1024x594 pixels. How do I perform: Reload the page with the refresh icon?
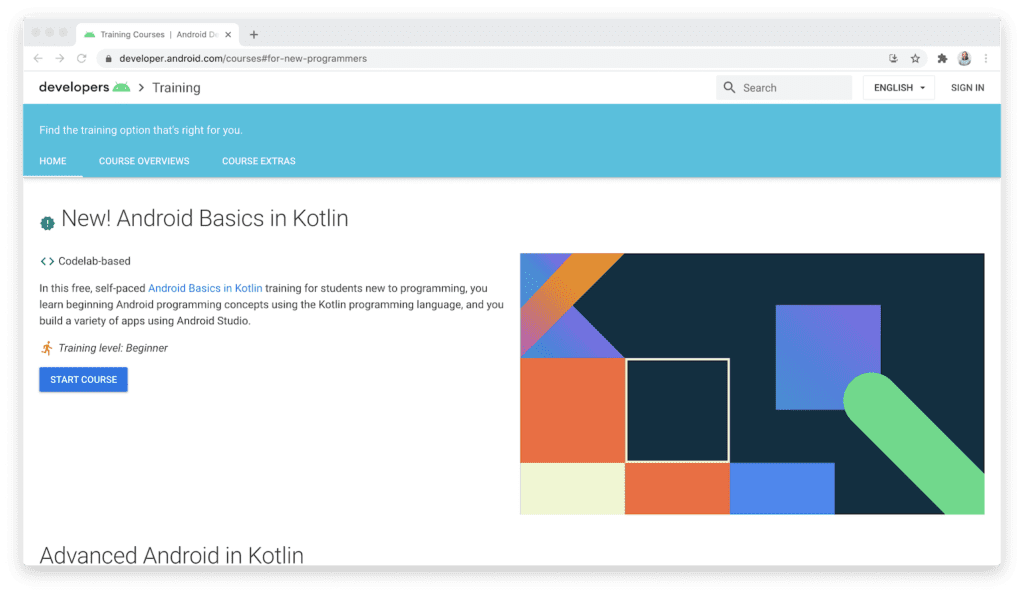tap(82, 59)
